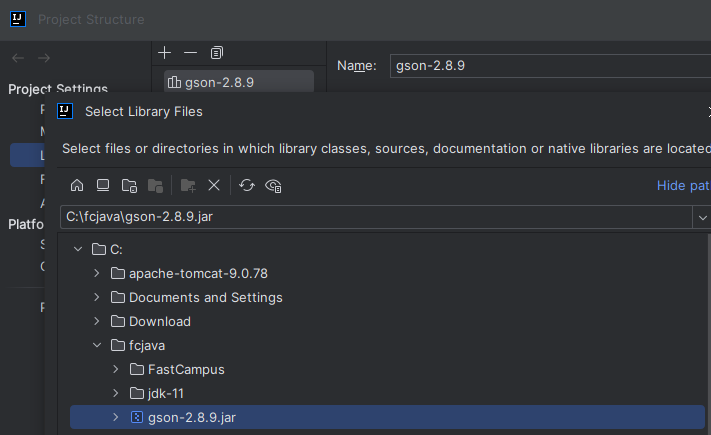Select the Download folder row
The height and width of the screenshot is (435, 711).
click(160, 322)
